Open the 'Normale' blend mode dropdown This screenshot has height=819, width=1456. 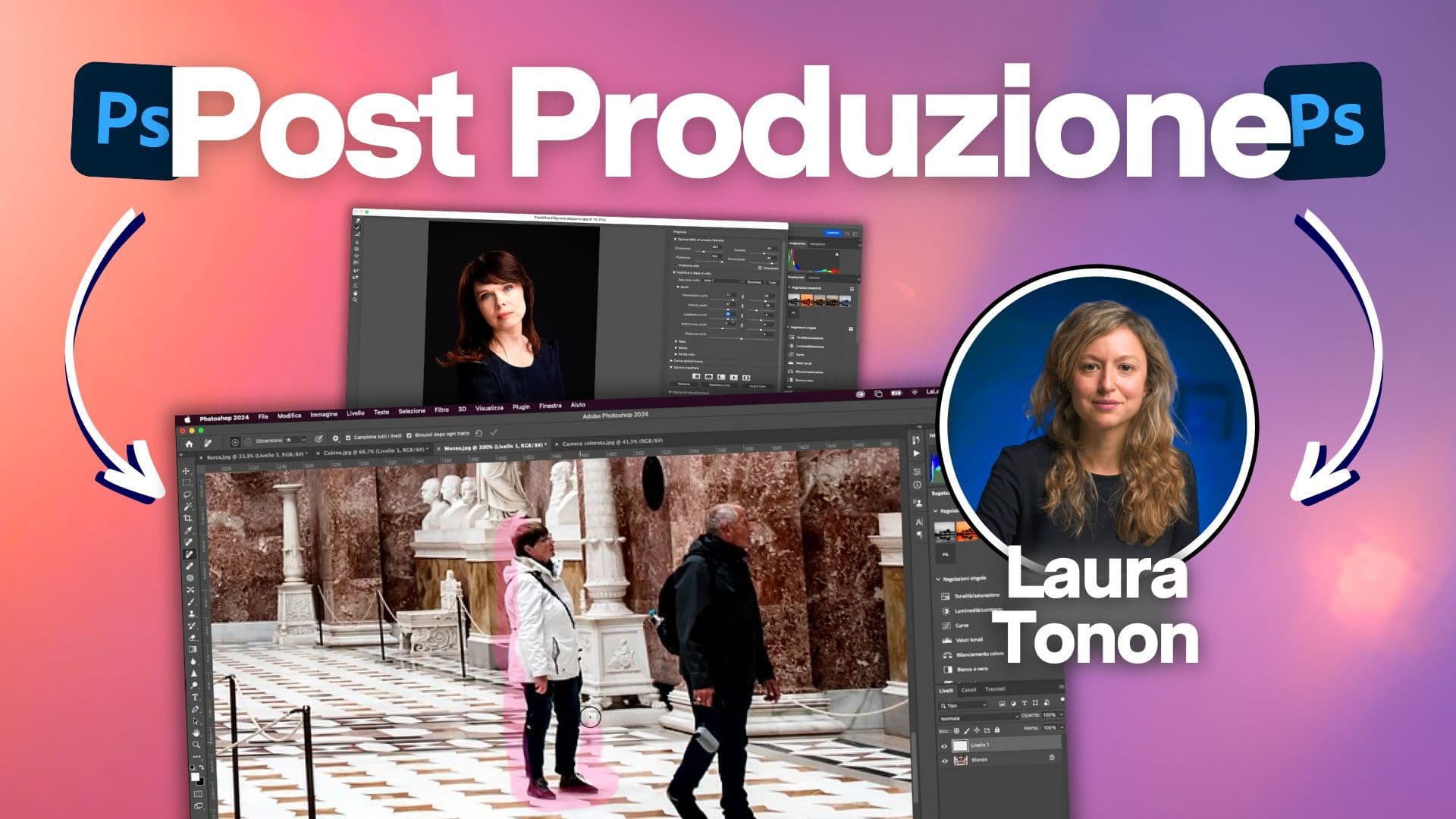pyautogui.click(x=979, y=718)
